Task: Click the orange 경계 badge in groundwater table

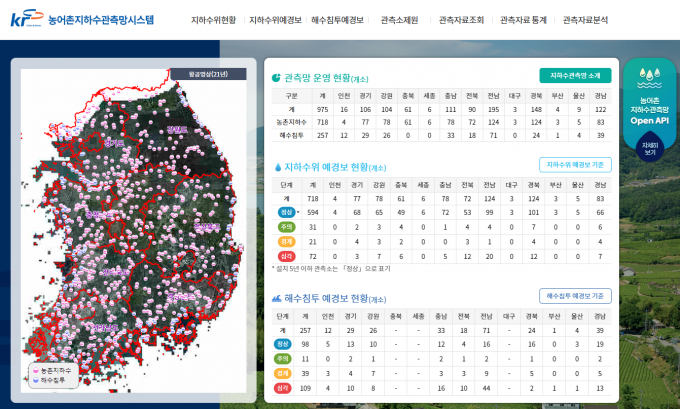Action: click(286, 241)
